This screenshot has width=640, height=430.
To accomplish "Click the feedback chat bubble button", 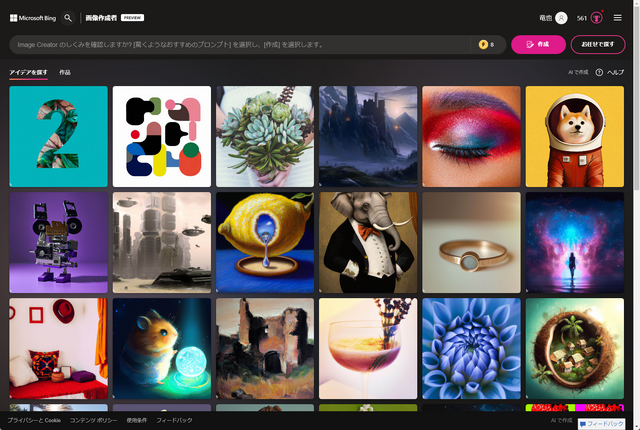I will [x=602, y=424].
